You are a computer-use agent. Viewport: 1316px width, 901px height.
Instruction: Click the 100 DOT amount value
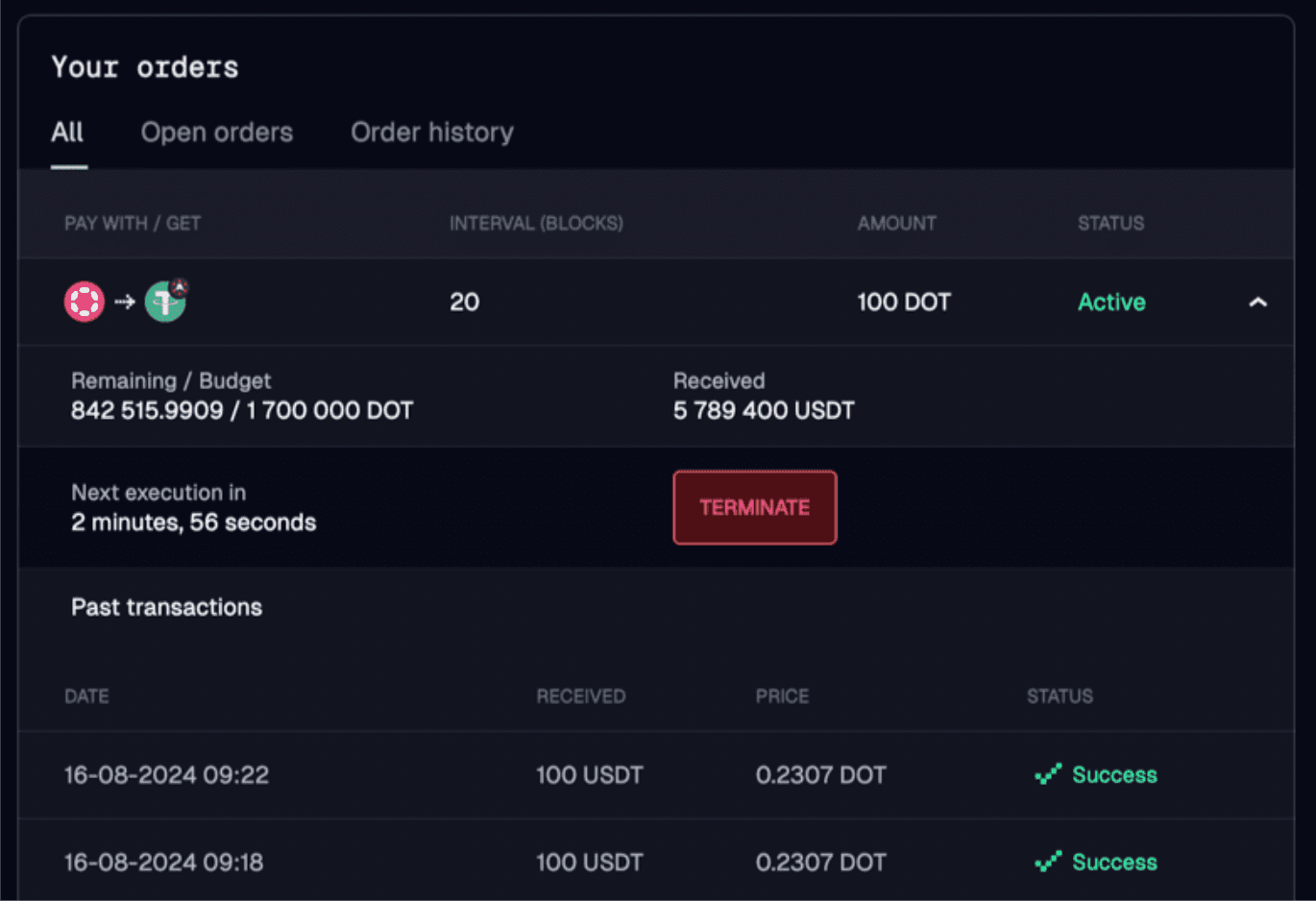coord(903,303)
